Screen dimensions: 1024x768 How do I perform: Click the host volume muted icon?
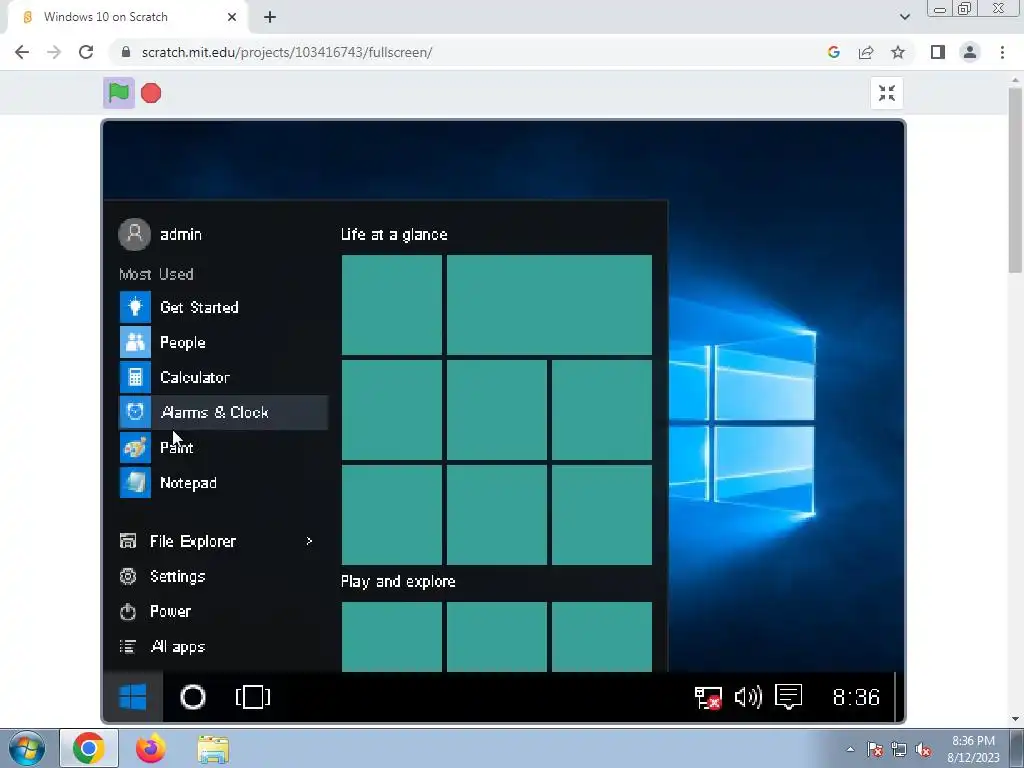coord(923,750)
